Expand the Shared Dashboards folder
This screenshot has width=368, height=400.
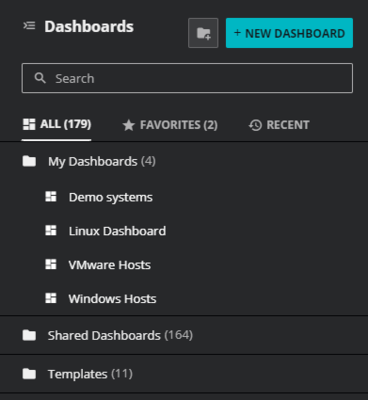(184, 335)
